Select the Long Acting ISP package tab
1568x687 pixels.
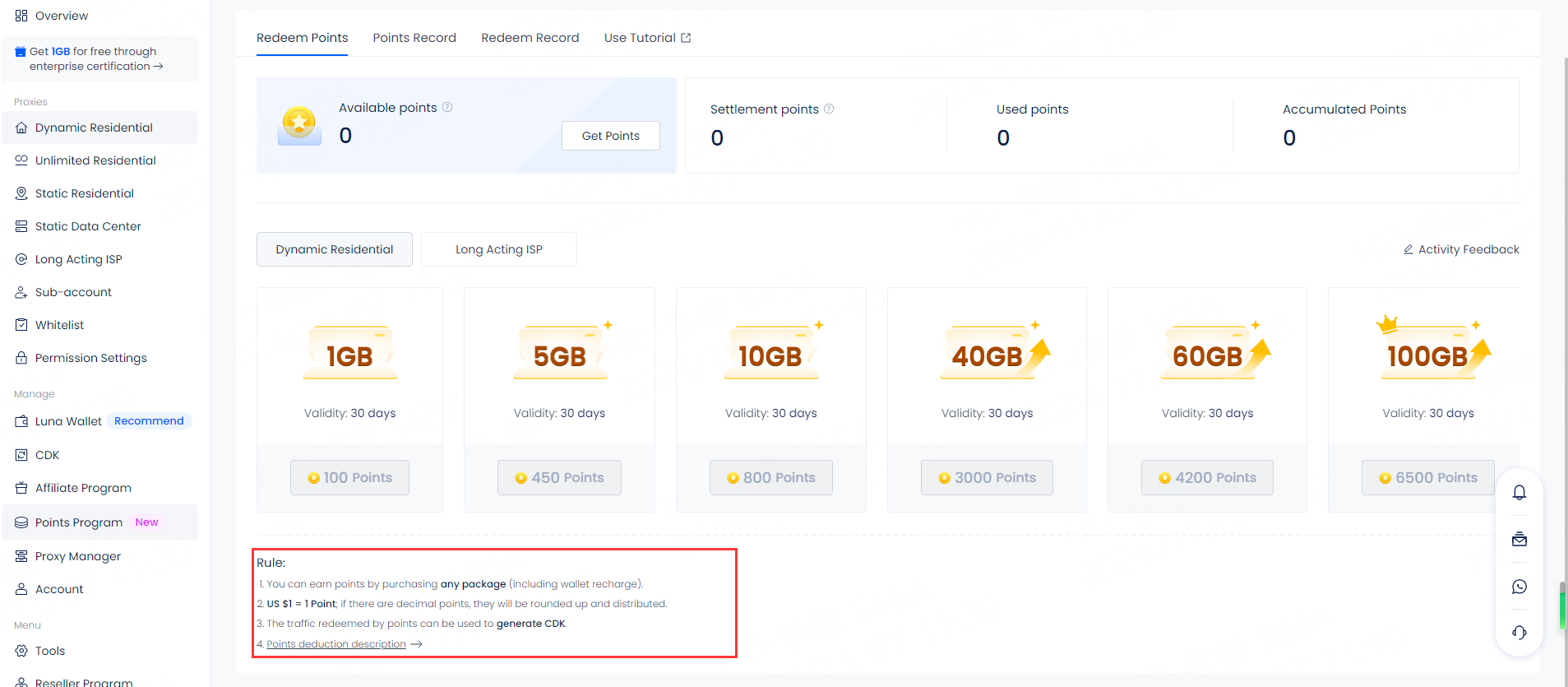[x=499, y=249]
